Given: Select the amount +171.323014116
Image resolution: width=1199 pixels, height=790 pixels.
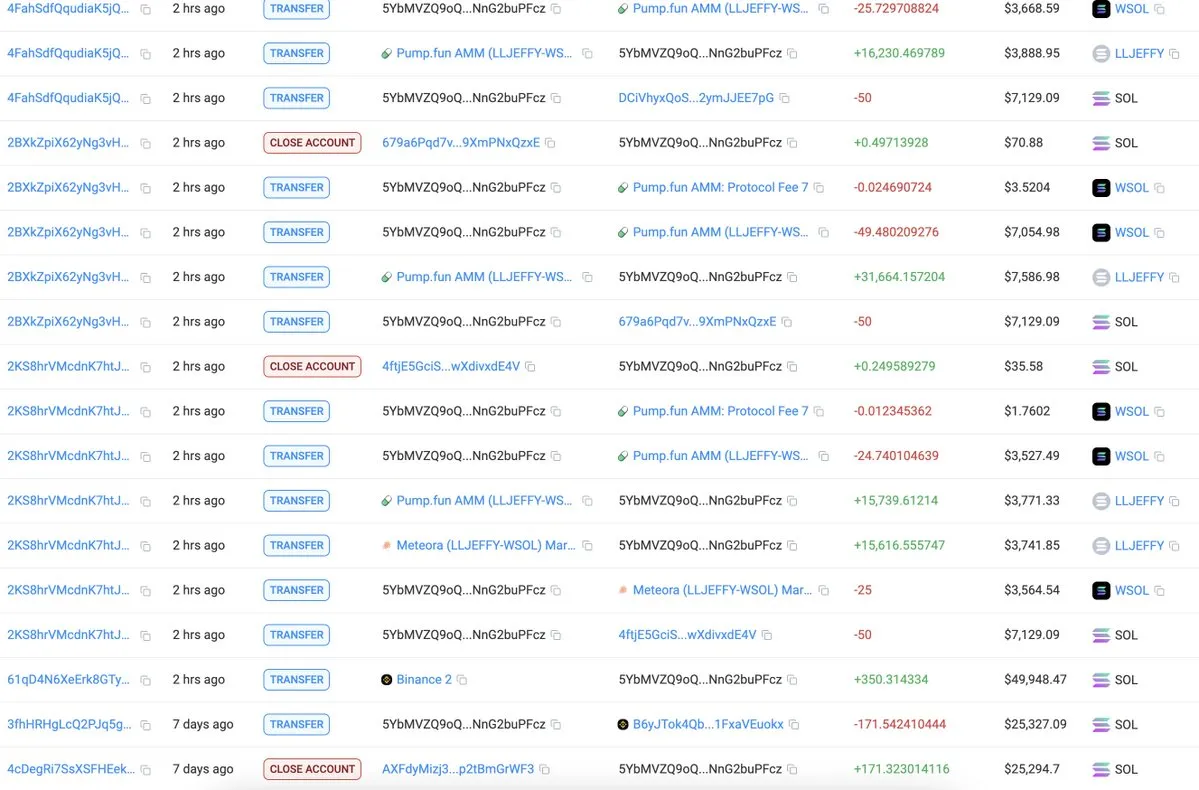Looking at the screenshot, I should coord(902,769).
